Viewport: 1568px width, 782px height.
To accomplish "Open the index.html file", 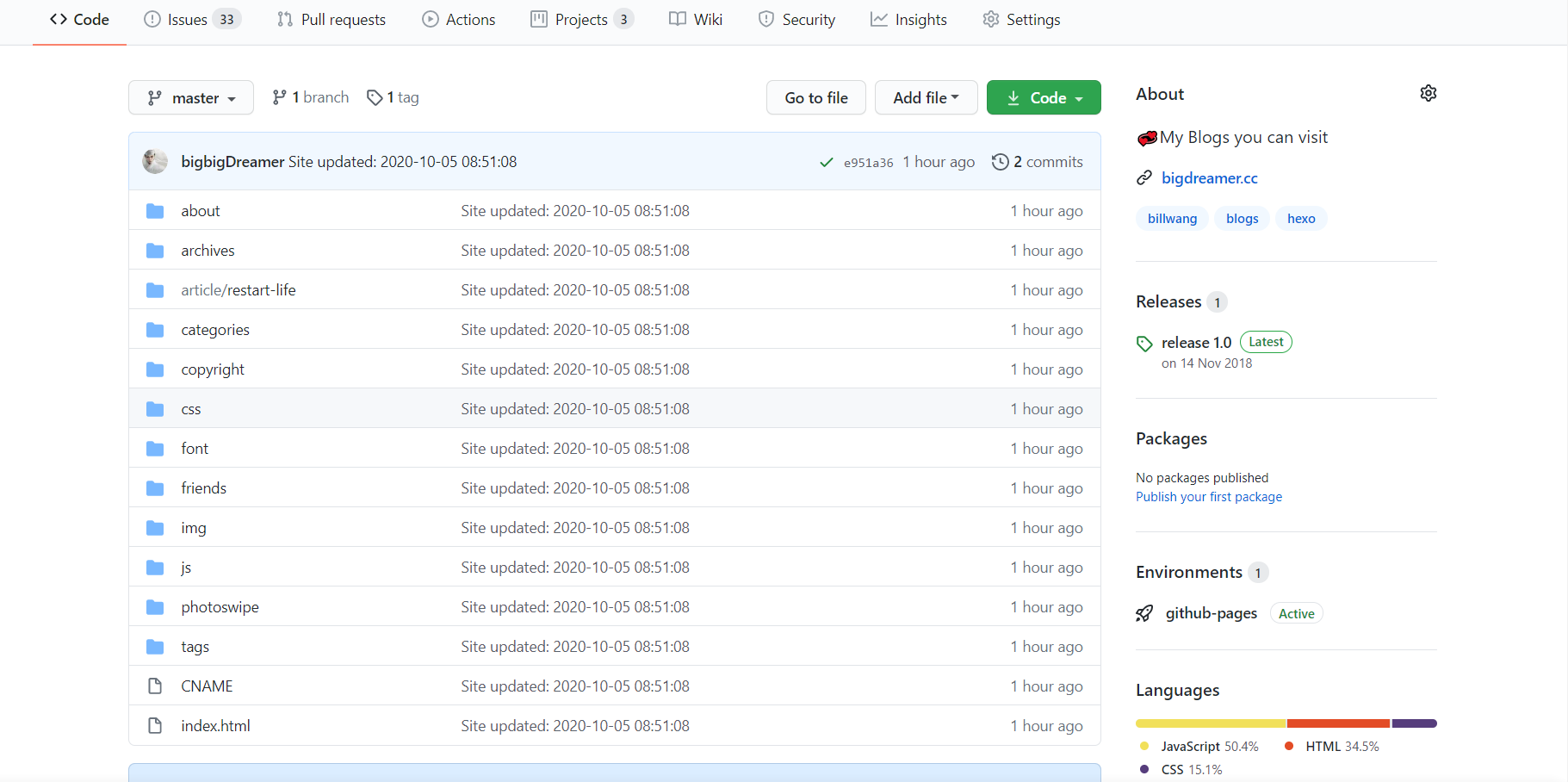I will [215, 726].
